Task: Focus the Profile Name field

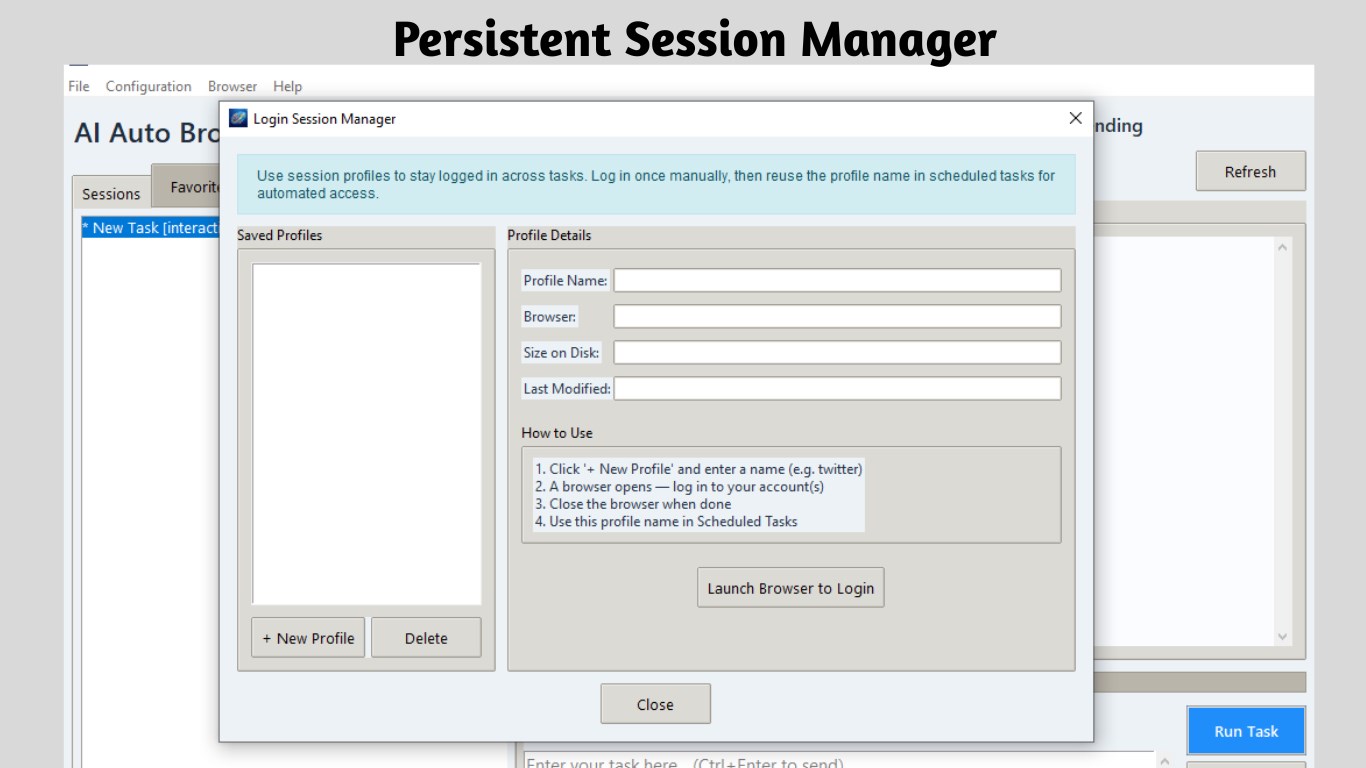Action: coord(837,280)
